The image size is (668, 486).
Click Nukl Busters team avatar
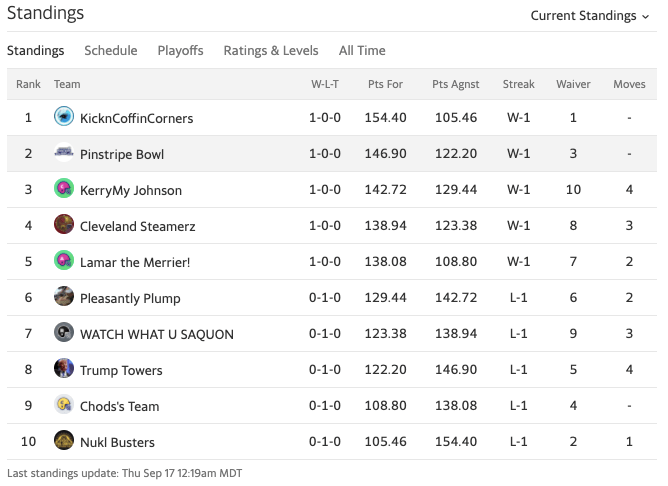click(x=64, y=441)
